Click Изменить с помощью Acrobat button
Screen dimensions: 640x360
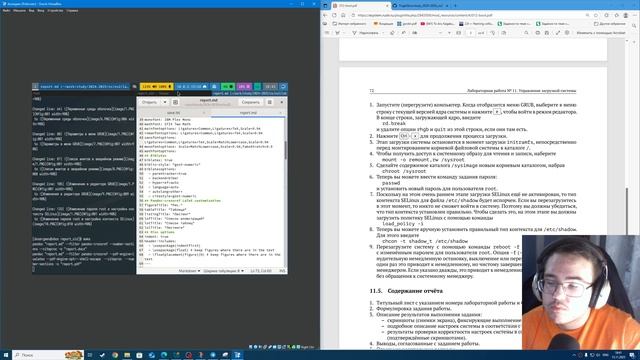pos(601,33)
